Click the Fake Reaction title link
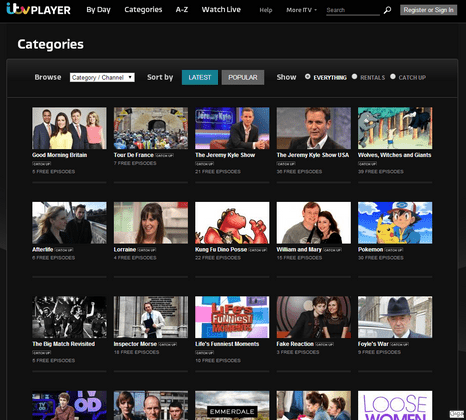Screen dimensions: 466x420 [295, 344]
